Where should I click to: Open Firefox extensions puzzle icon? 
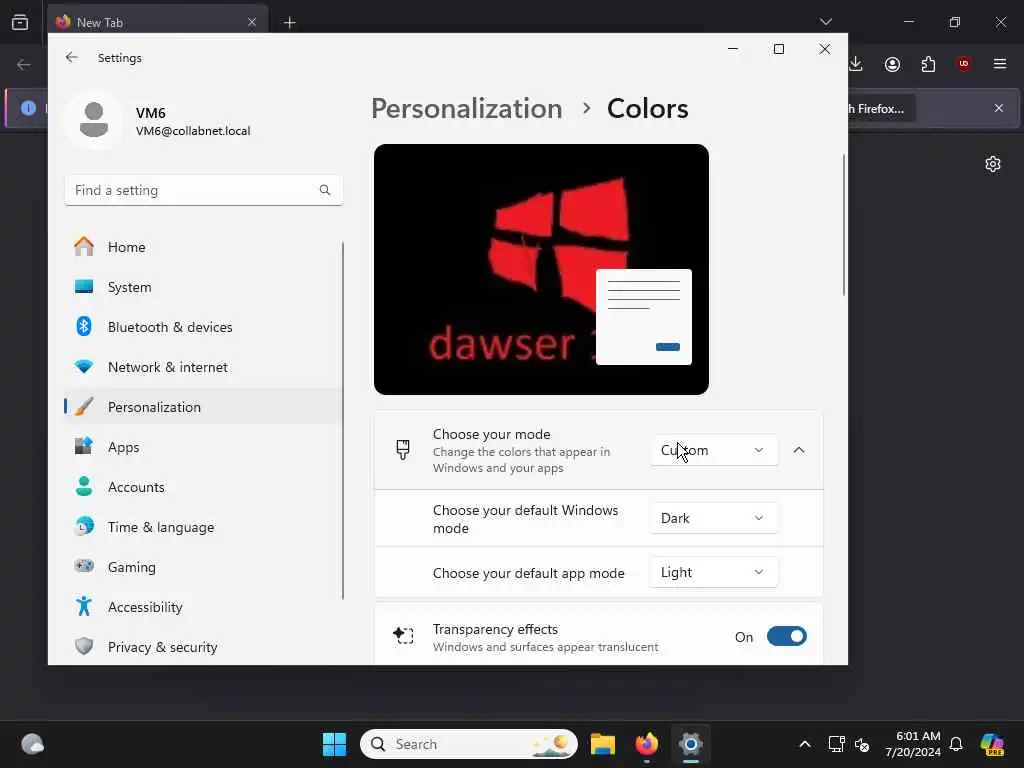coord(928,64)
